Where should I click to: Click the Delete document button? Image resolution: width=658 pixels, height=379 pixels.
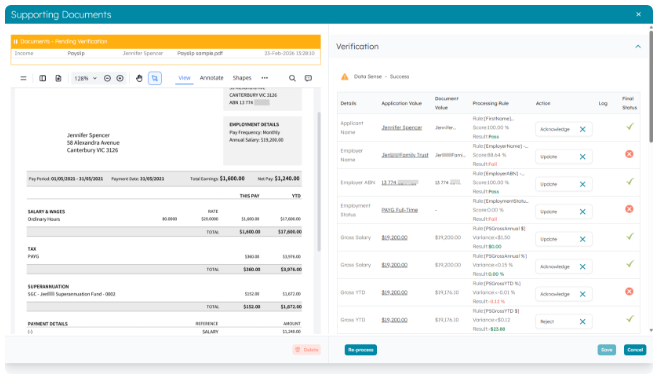click(x=307, y=350)
